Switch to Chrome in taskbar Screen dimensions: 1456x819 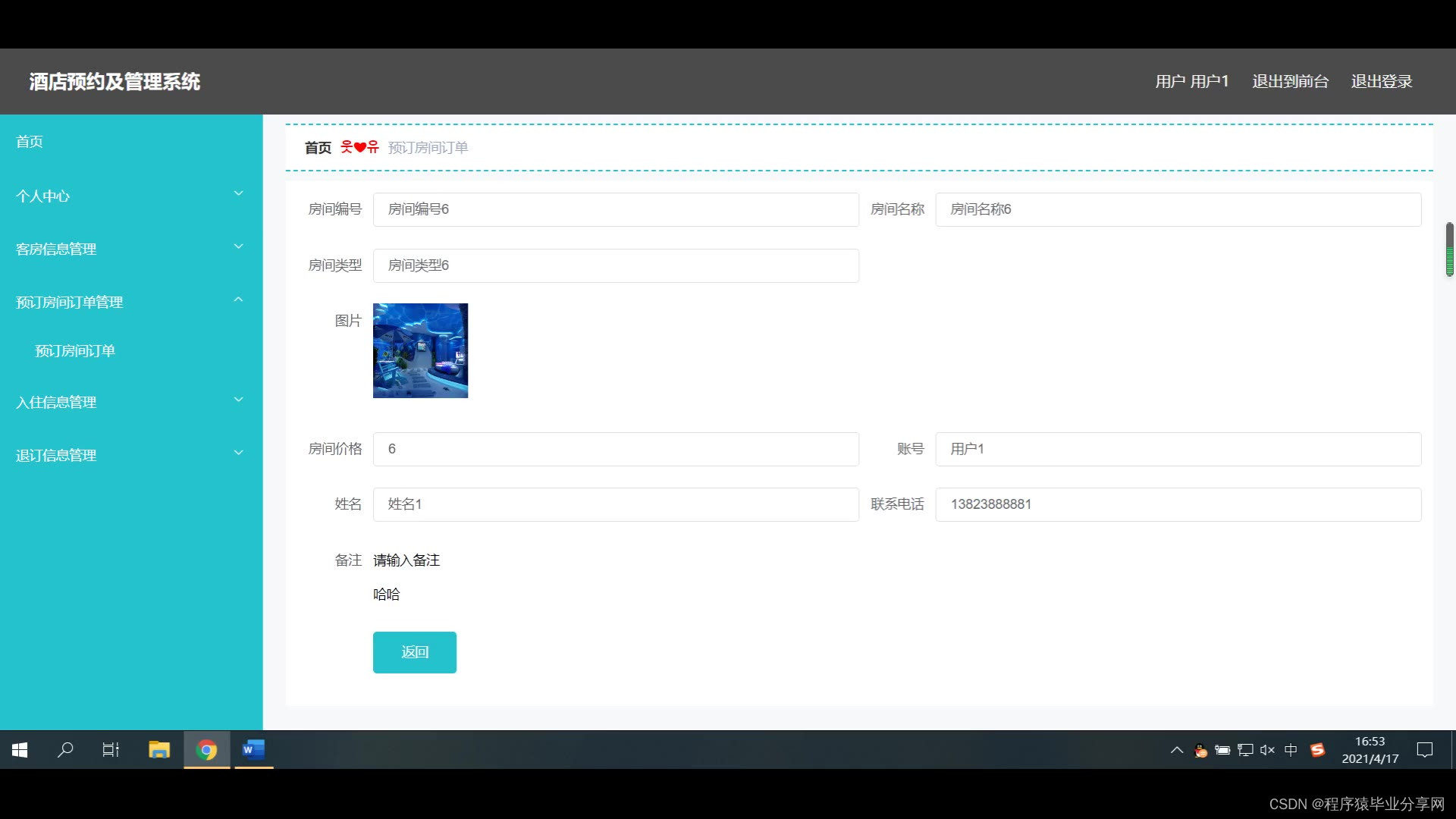(x=206, y=750)
